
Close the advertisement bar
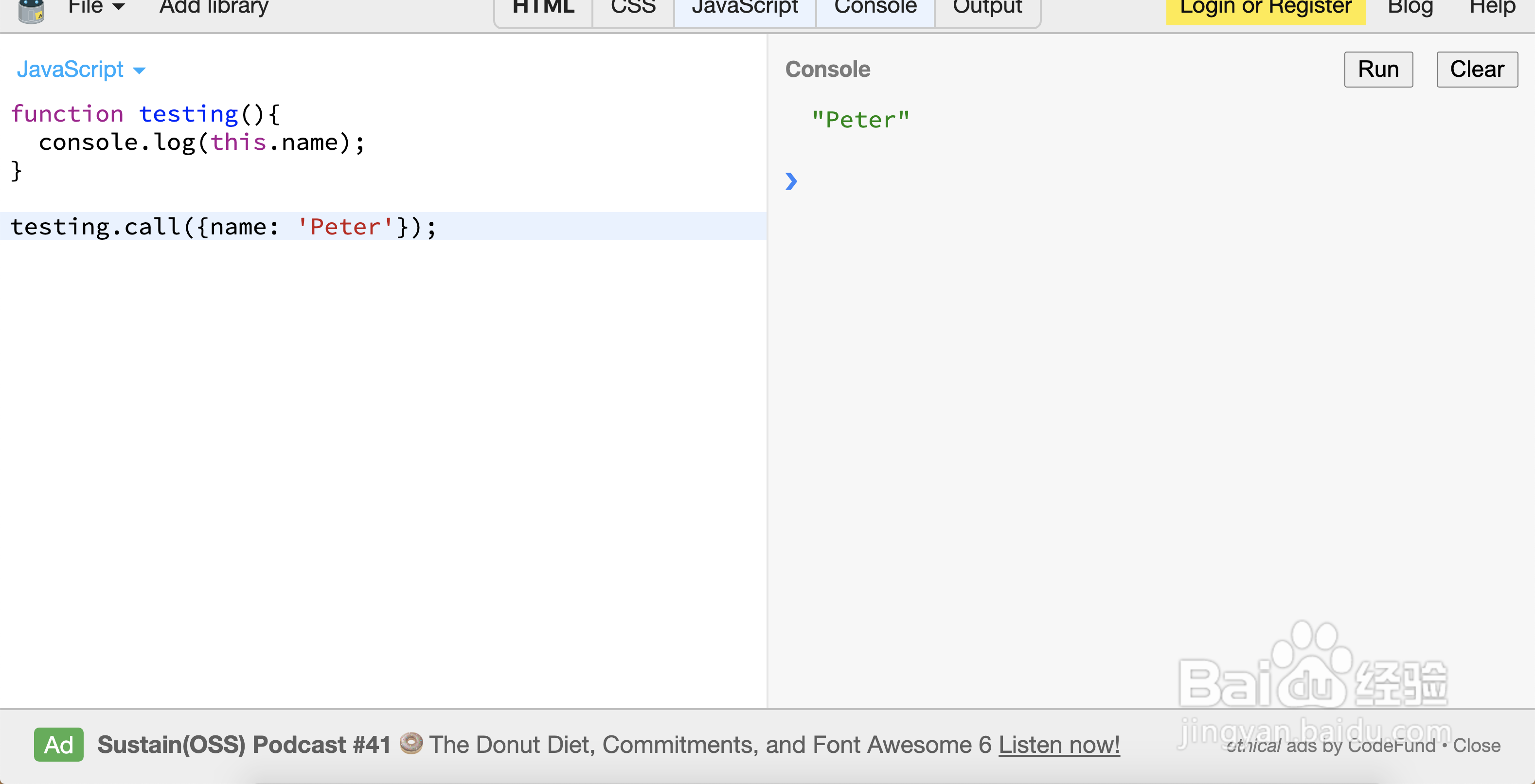point(1476,746)
